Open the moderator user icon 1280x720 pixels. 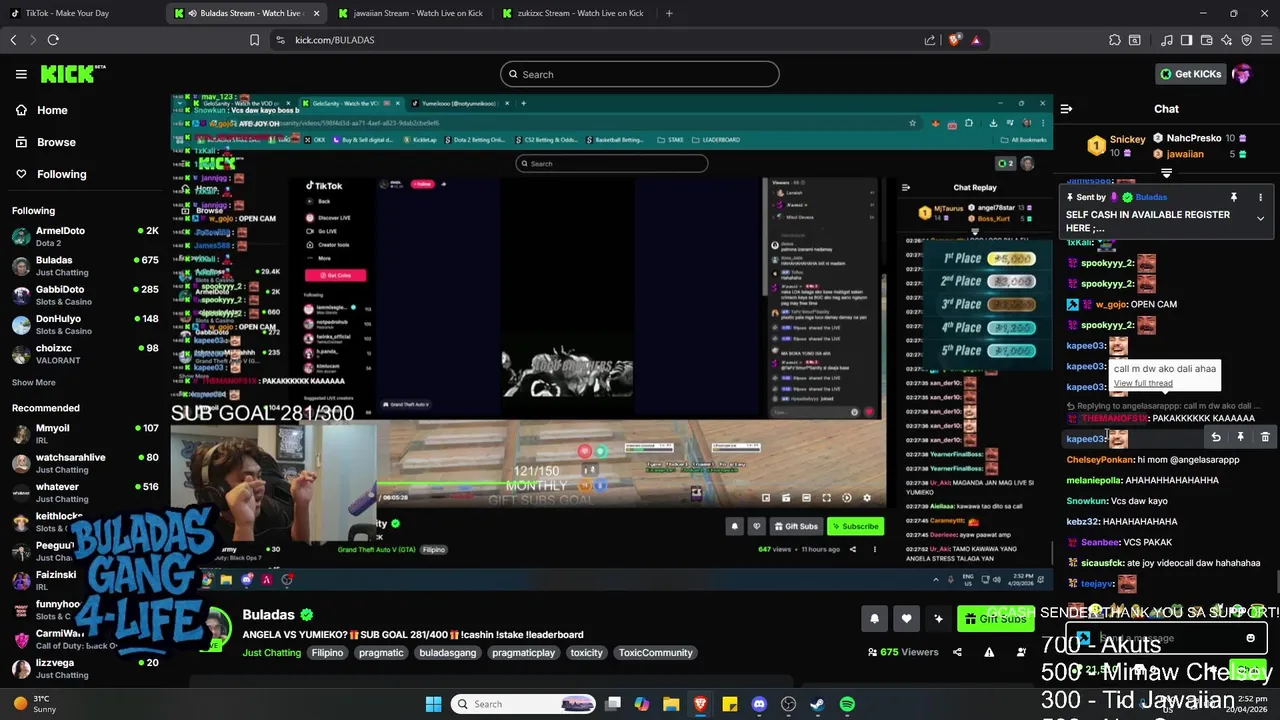[x=1021, y=652]
